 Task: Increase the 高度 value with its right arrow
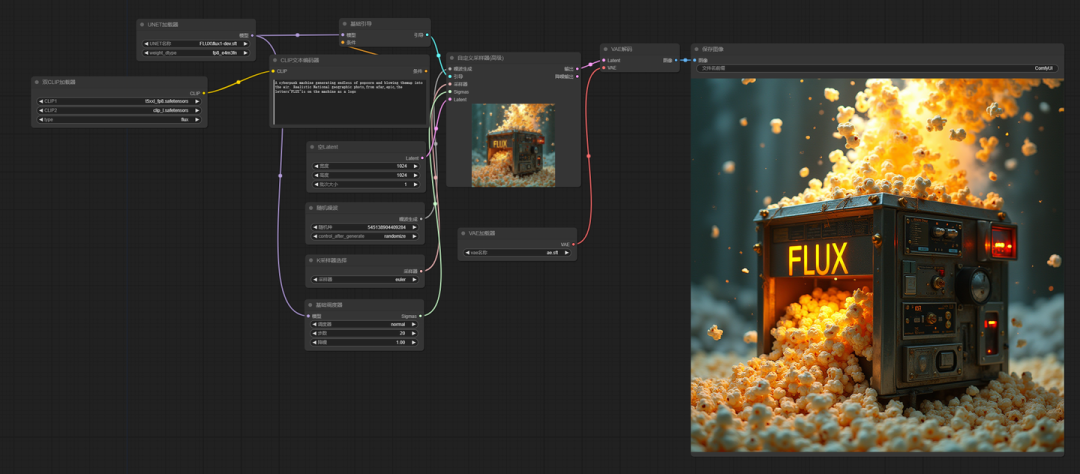[x=415, y=175]
